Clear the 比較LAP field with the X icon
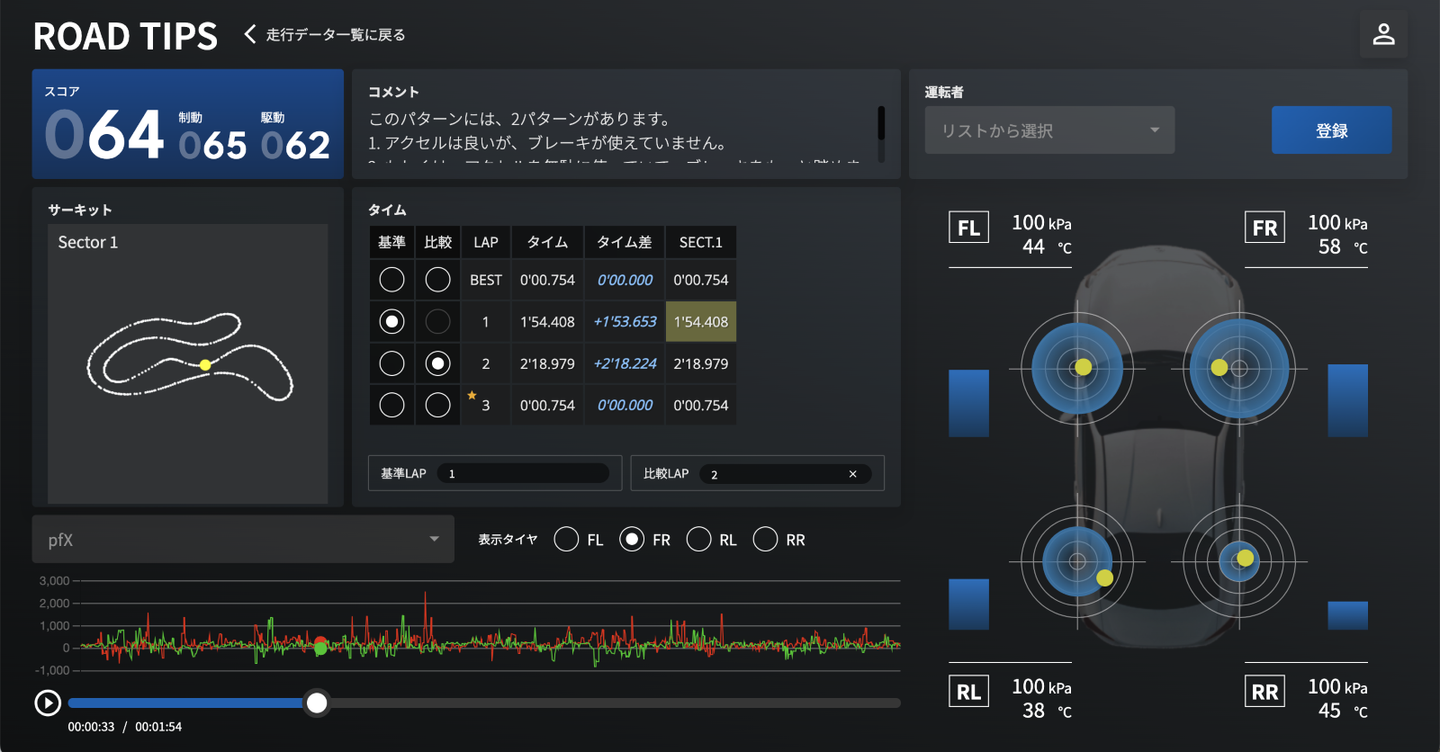Image resolution: width=1440 pixels, height=752 pixels. pos(853,474)
